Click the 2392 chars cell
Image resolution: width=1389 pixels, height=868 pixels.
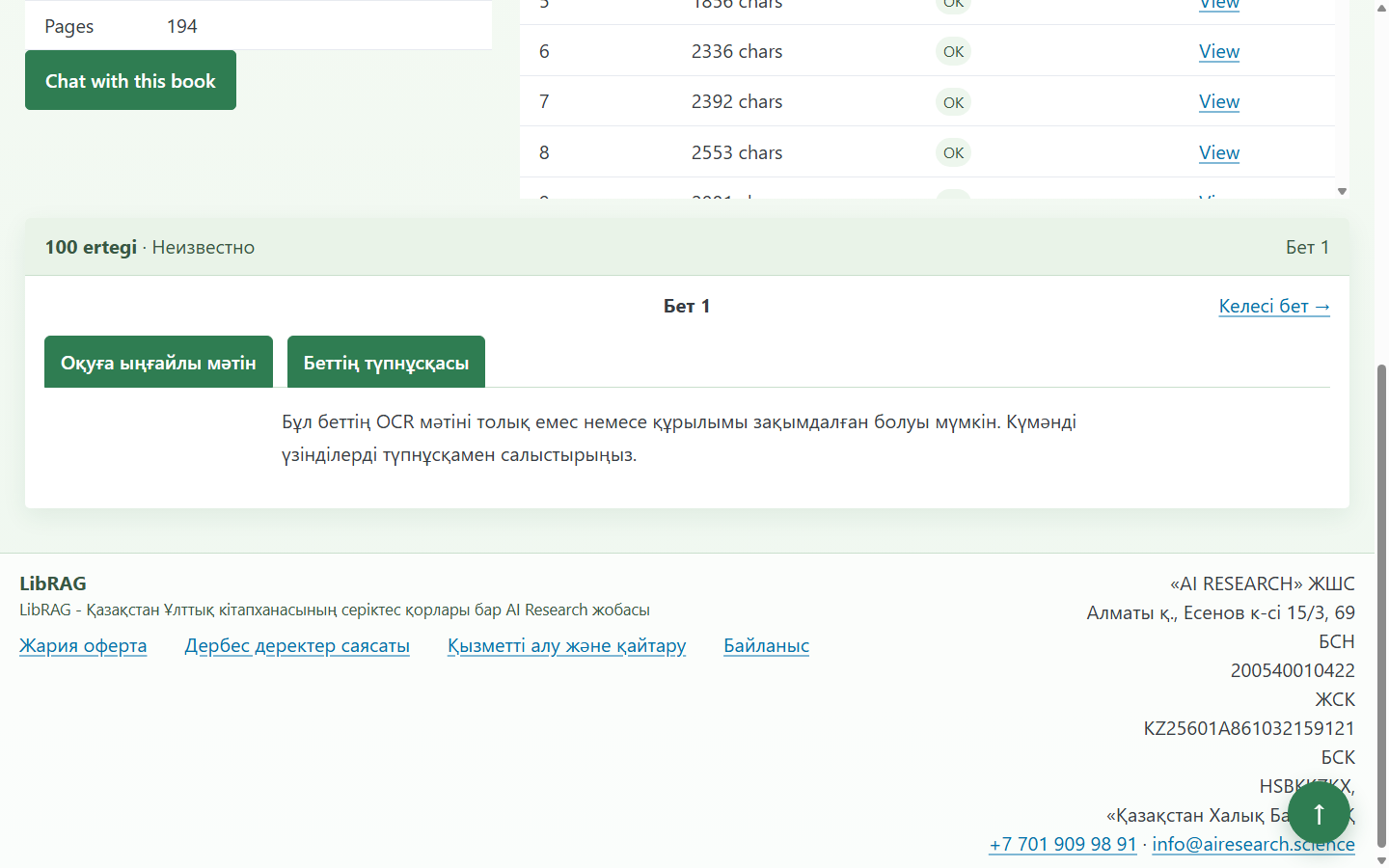pyautogui.click(x=737, y=101)
